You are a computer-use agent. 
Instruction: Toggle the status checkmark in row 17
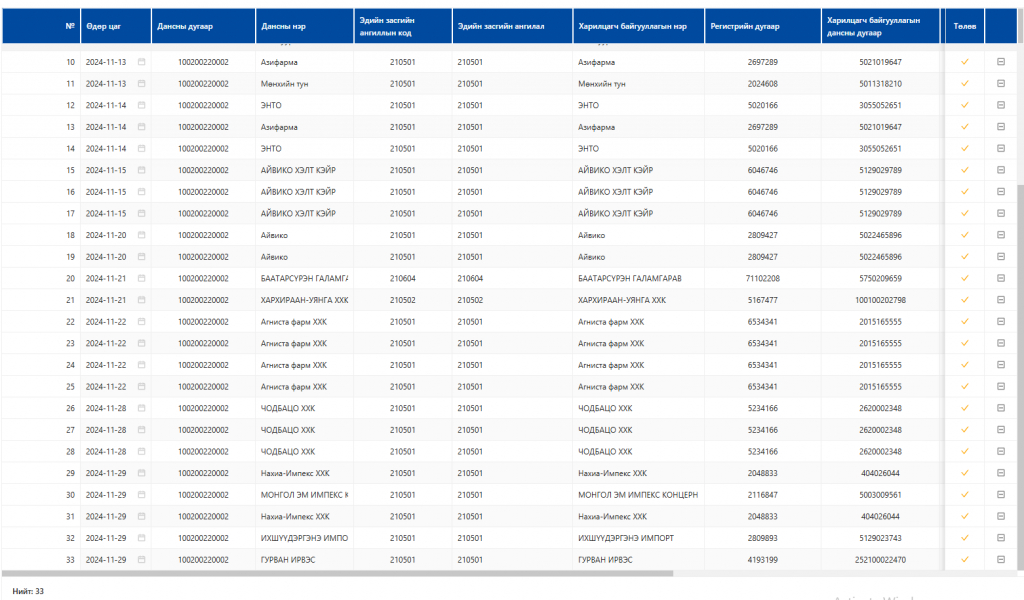click(x=965, y=213)
